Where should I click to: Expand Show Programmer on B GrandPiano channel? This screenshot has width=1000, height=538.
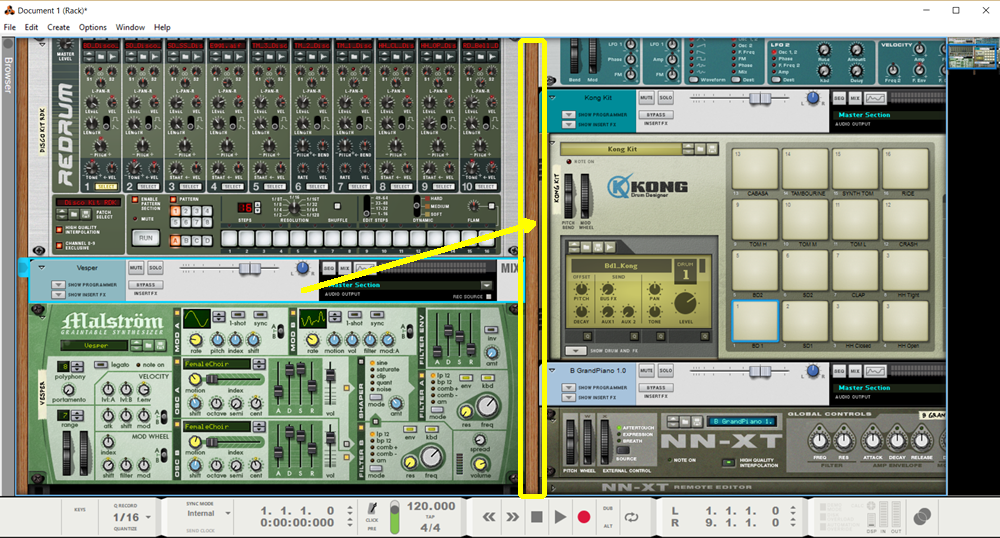tap(568, 388)
